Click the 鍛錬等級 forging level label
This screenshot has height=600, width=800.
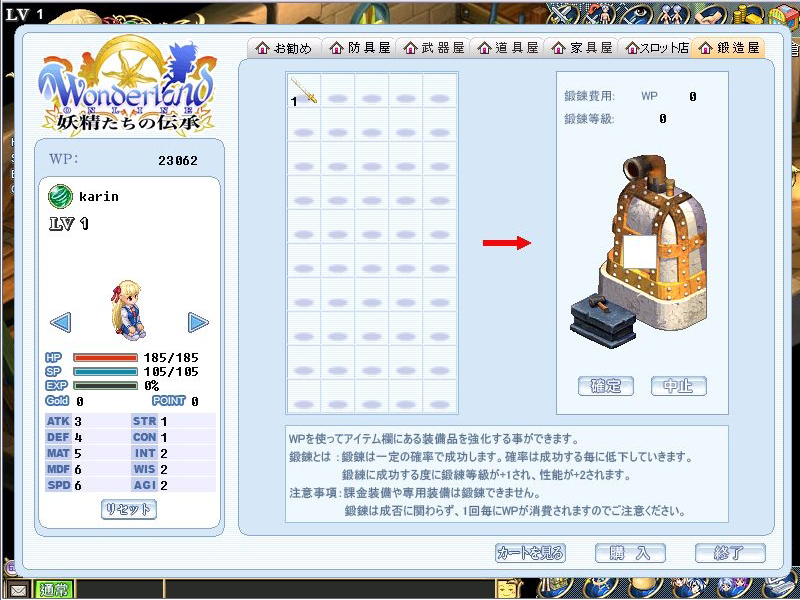coord(589,119)
